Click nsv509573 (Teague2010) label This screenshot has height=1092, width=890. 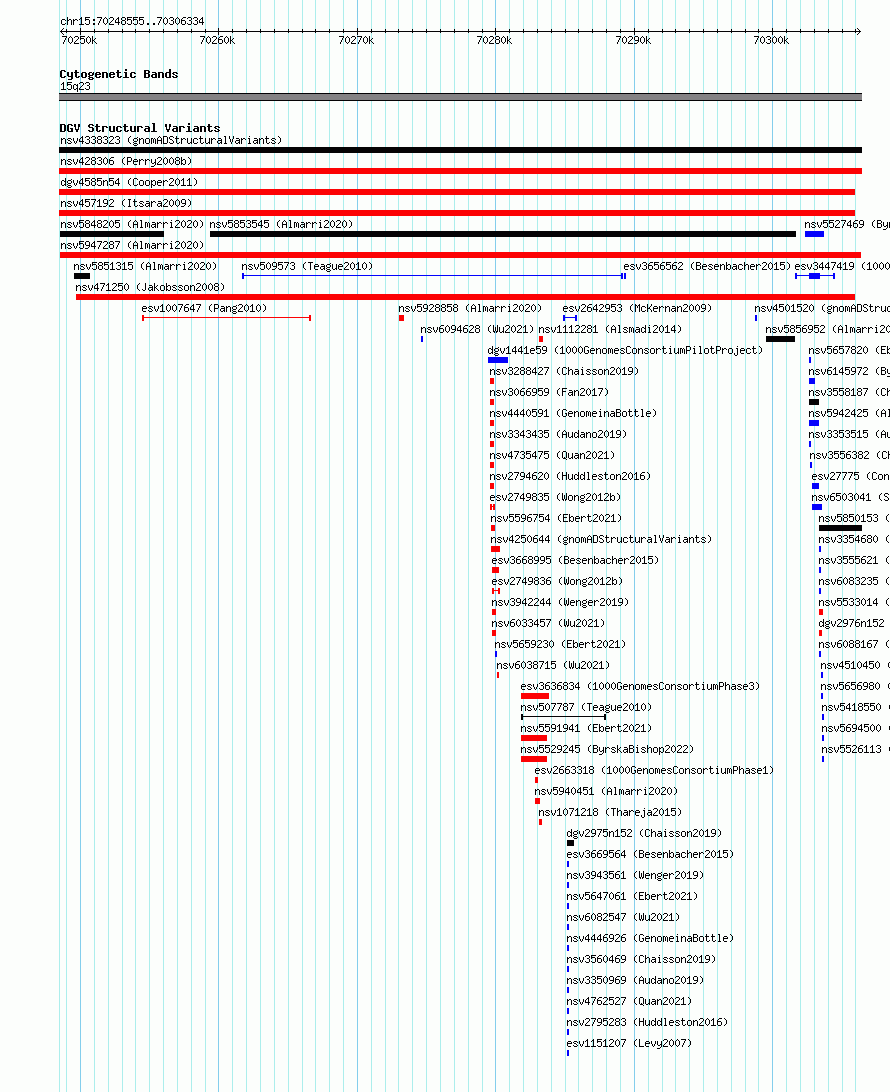[307, 265]
